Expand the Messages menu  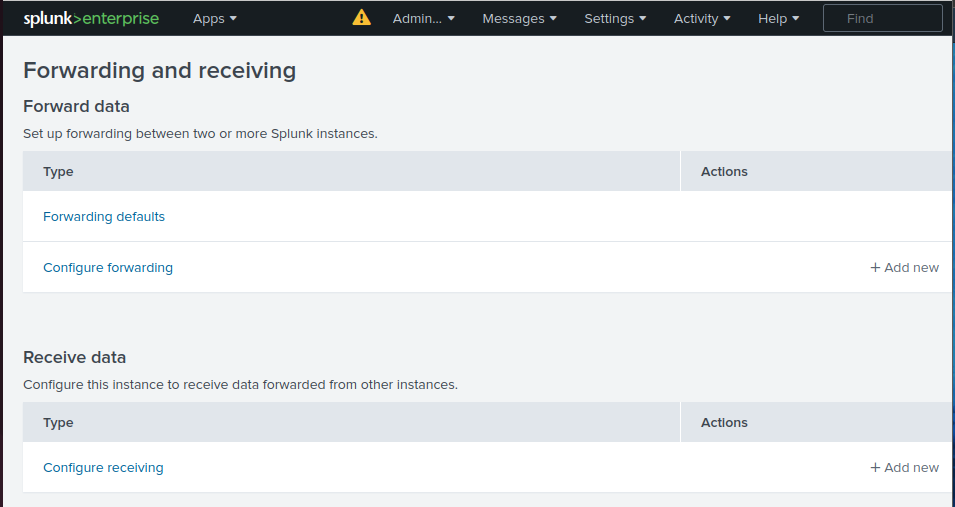(520, 18)
